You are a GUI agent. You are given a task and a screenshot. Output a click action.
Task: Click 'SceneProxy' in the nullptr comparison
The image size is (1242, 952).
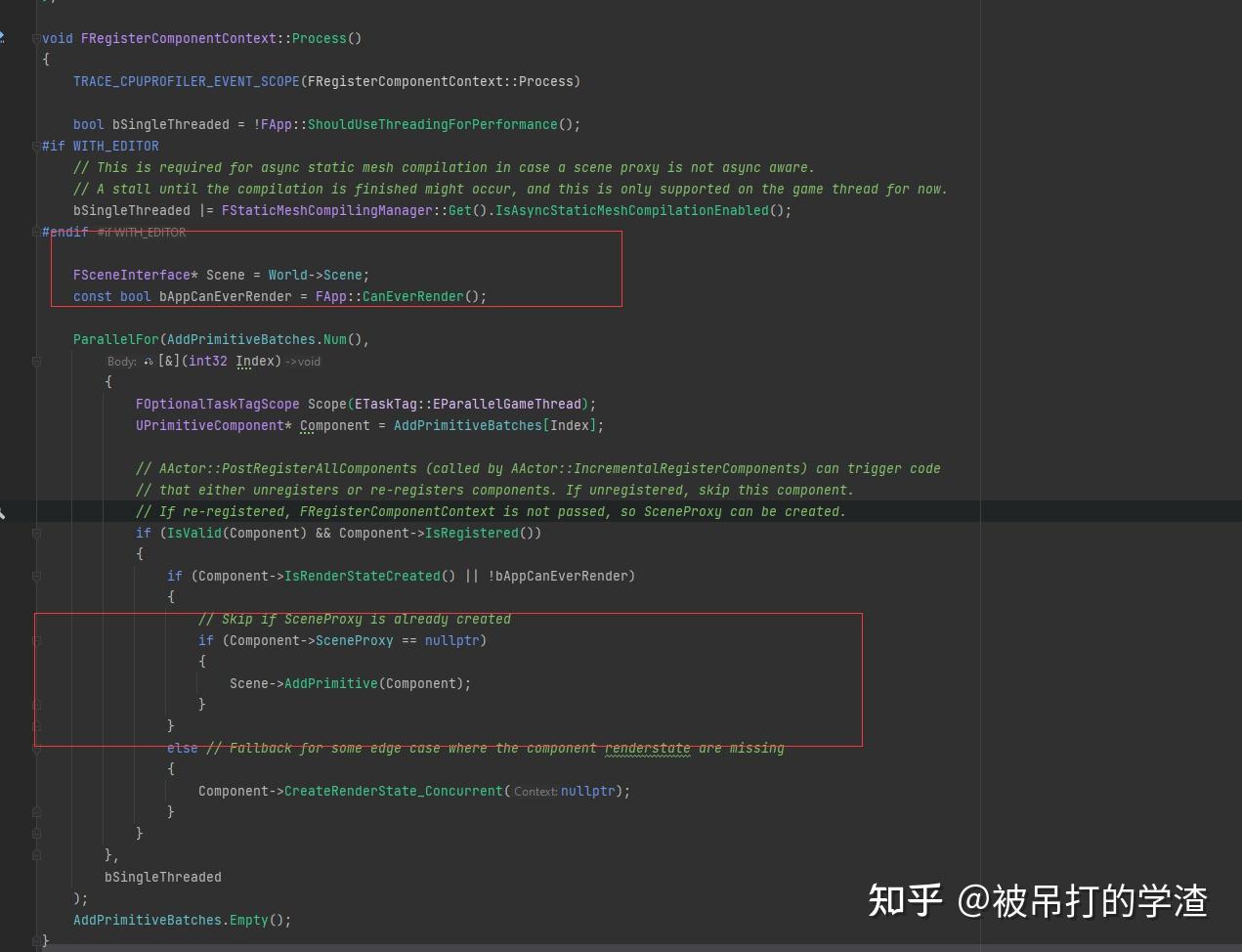pyautogui.click(x=355, y=640)
